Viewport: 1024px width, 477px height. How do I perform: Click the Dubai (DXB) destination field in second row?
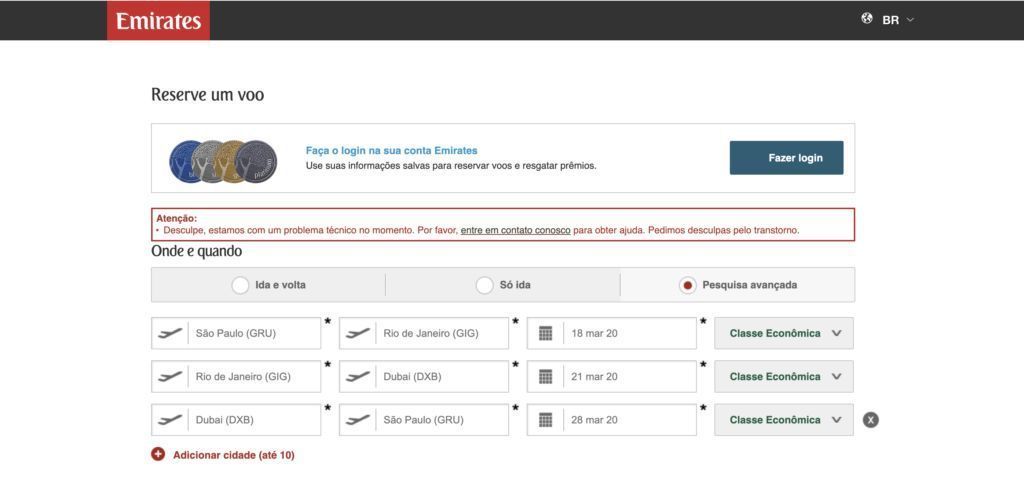coord(424,376)
